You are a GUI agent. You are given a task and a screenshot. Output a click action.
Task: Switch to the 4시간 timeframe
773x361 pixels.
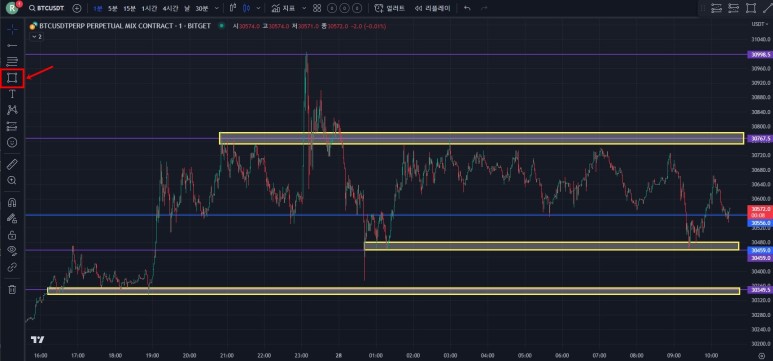170,8
